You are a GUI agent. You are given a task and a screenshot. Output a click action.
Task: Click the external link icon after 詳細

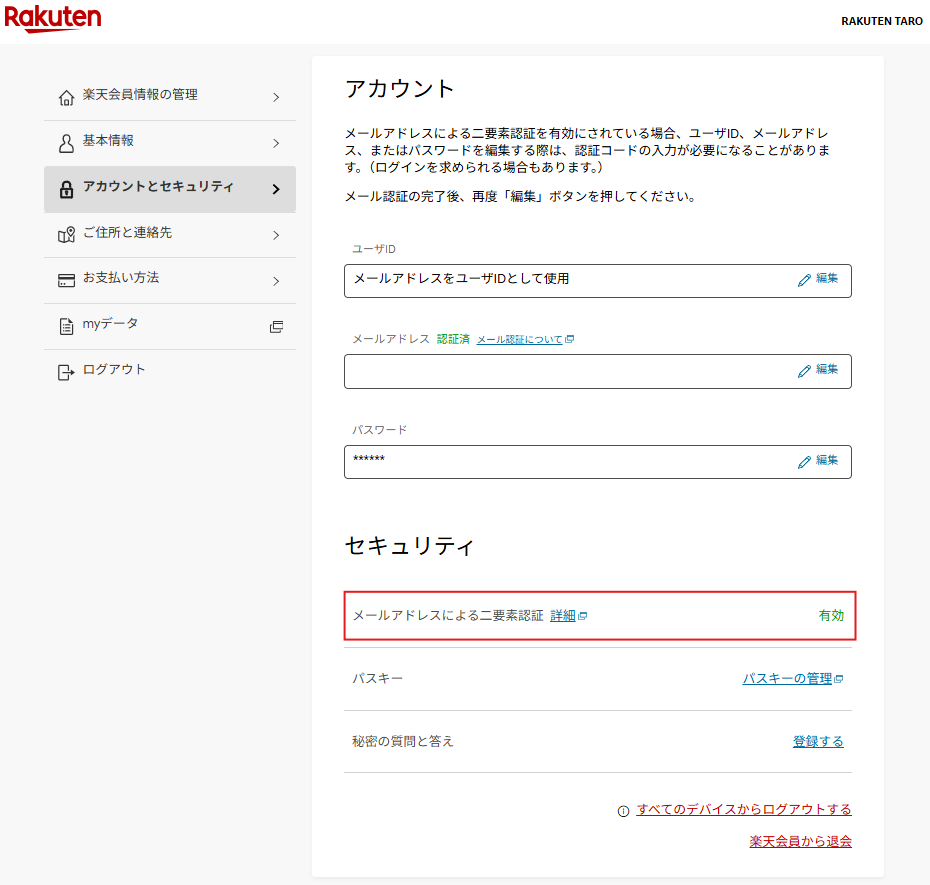tap(582, 616)
